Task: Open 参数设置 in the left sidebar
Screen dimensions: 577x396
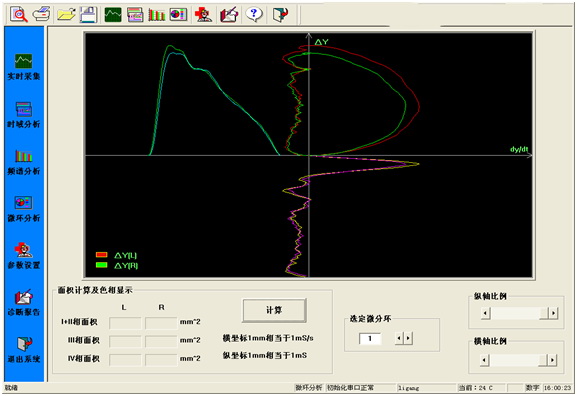Action: coord(24,256)
